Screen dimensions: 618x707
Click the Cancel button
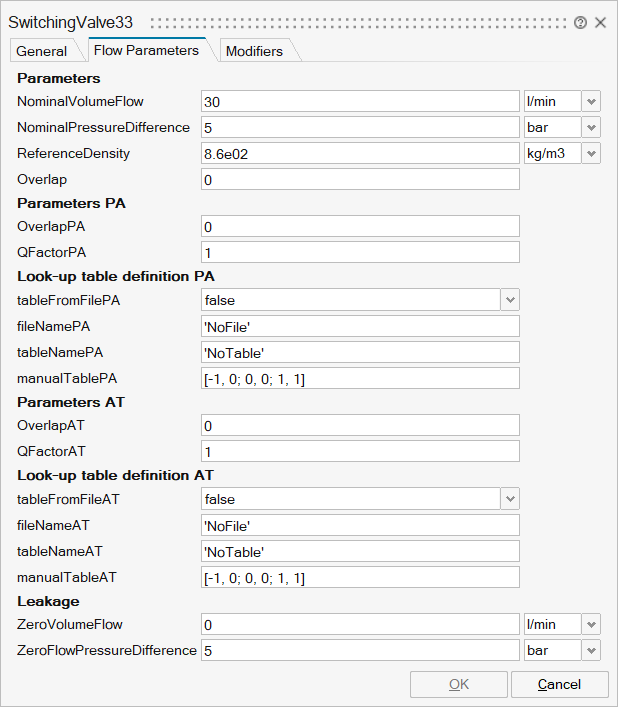559,684
